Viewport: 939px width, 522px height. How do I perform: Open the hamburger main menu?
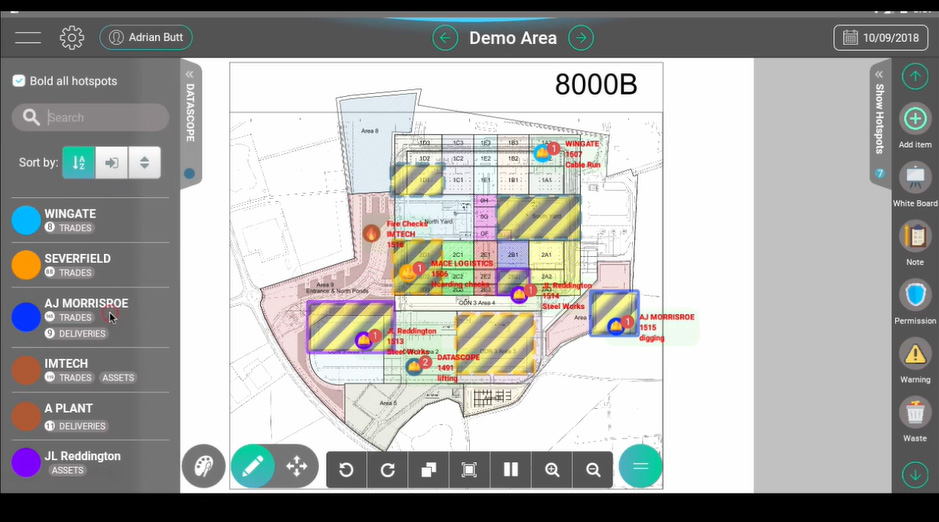(28, 38)
